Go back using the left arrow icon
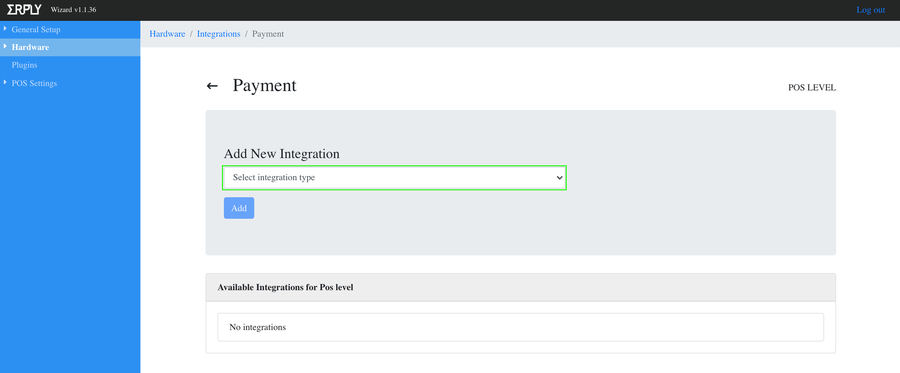Image resolution: width=900 pixels, height=373 pixels. tap(212, 86)
